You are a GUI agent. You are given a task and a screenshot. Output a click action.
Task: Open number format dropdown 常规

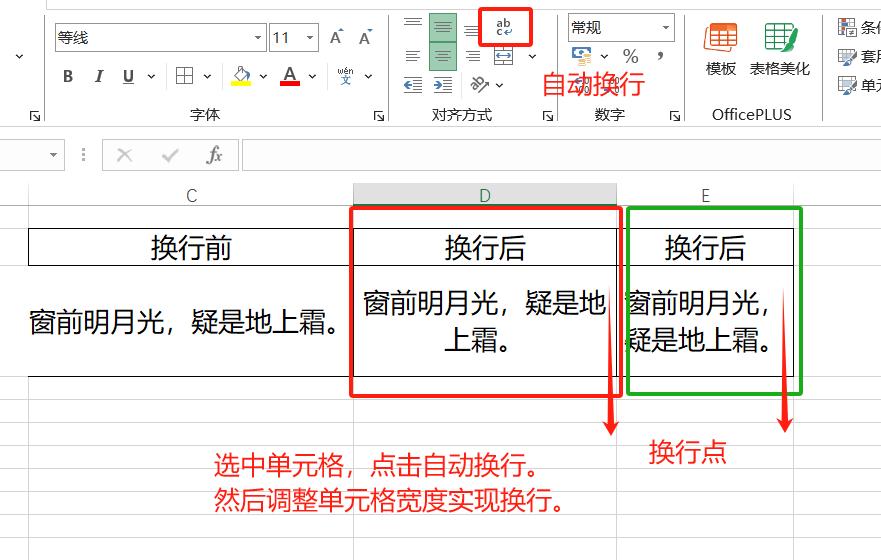pyautogui.click(x=621, y=28)
